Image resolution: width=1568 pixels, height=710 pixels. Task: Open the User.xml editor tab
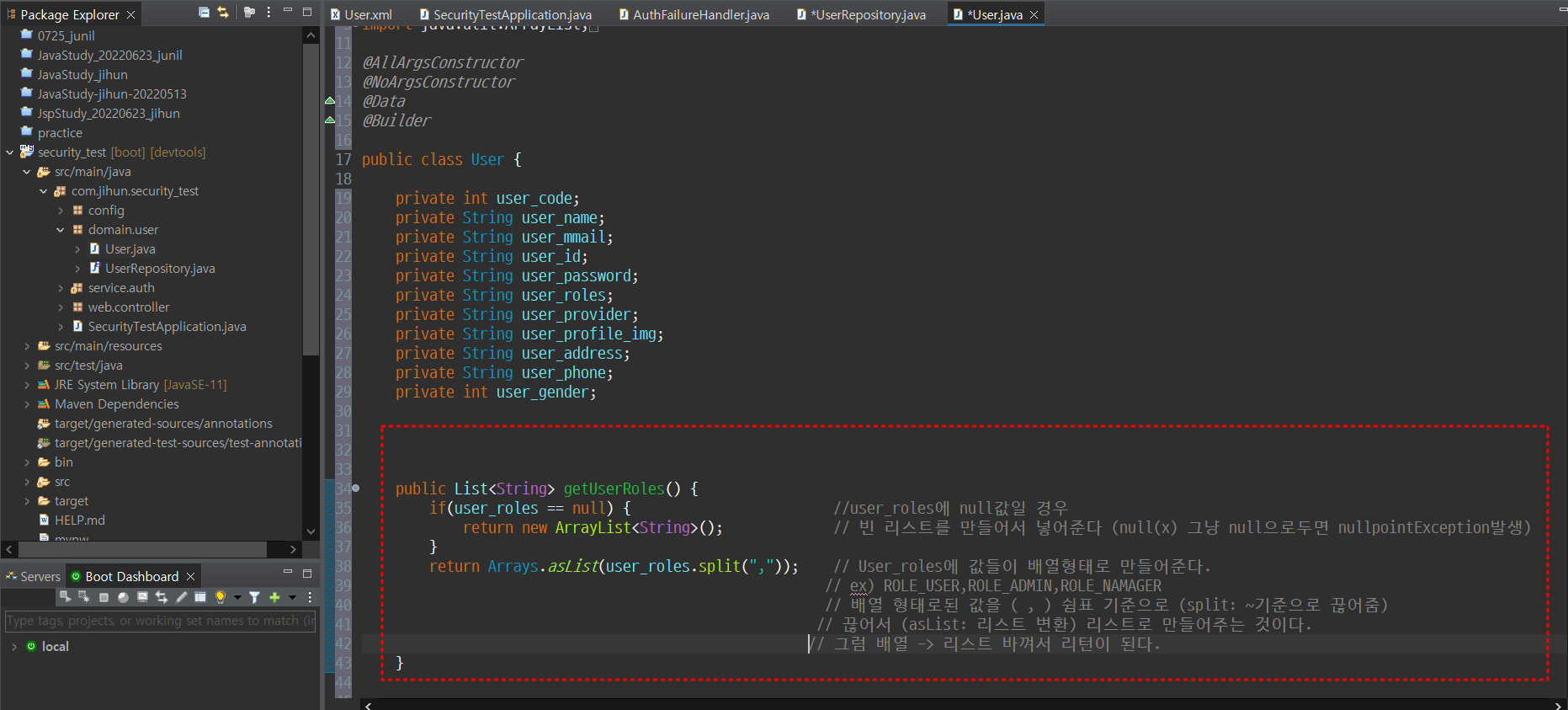point(361,14)
